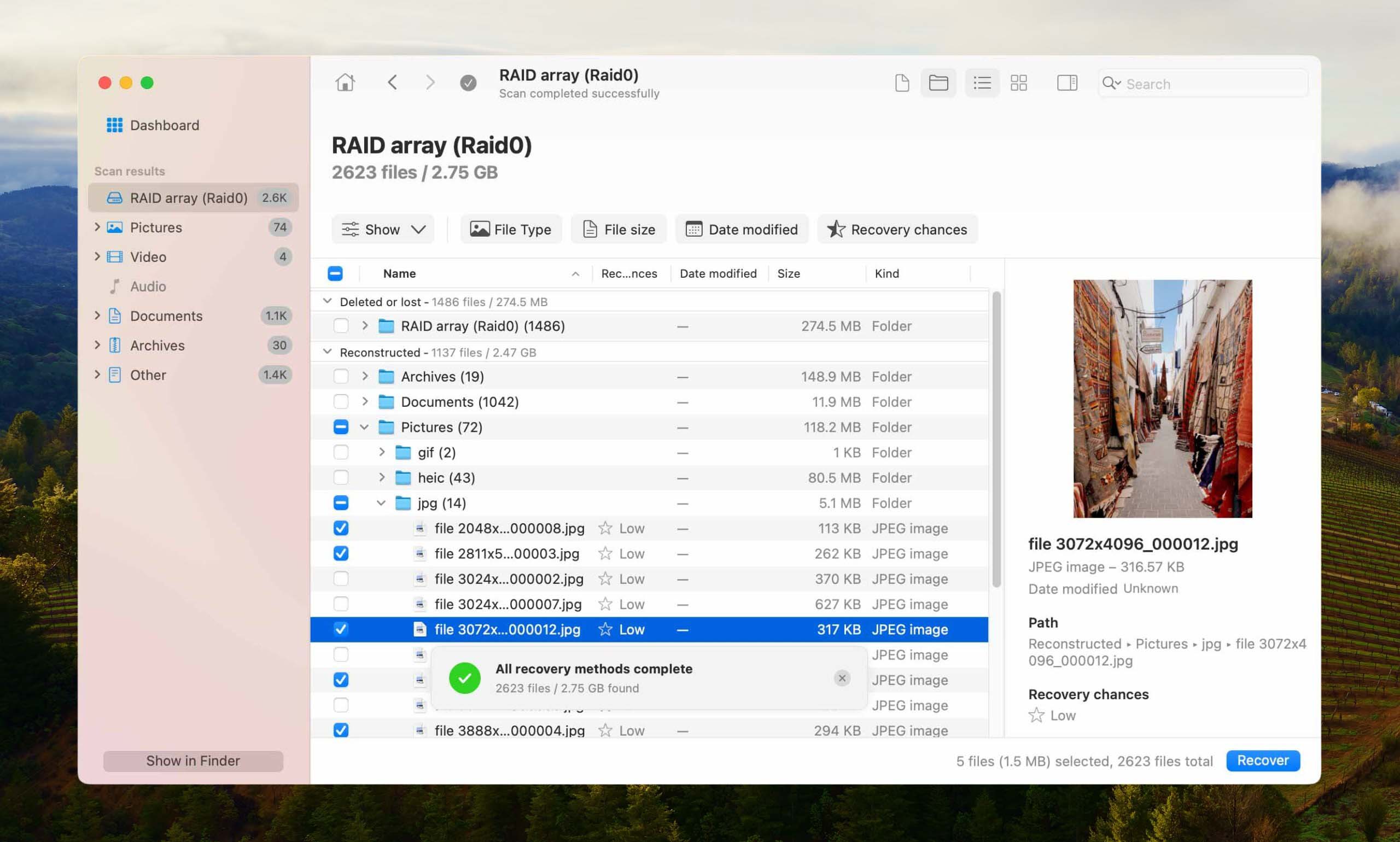Toggle the preview sidebar panel icon
The width and height of the screenshot is (1400, 842).
[1066, 83]
